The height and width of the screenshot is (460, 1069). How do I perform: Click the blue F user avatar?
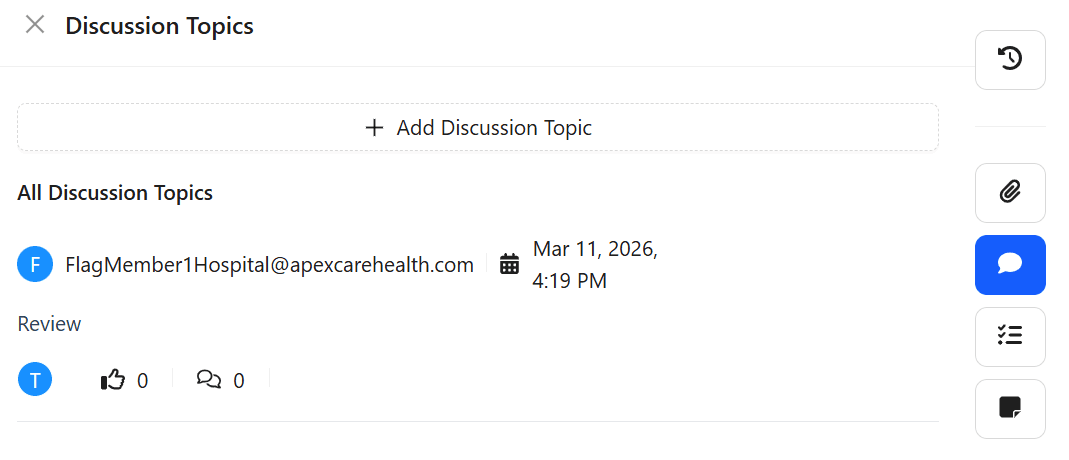click(x=35, y=265)
